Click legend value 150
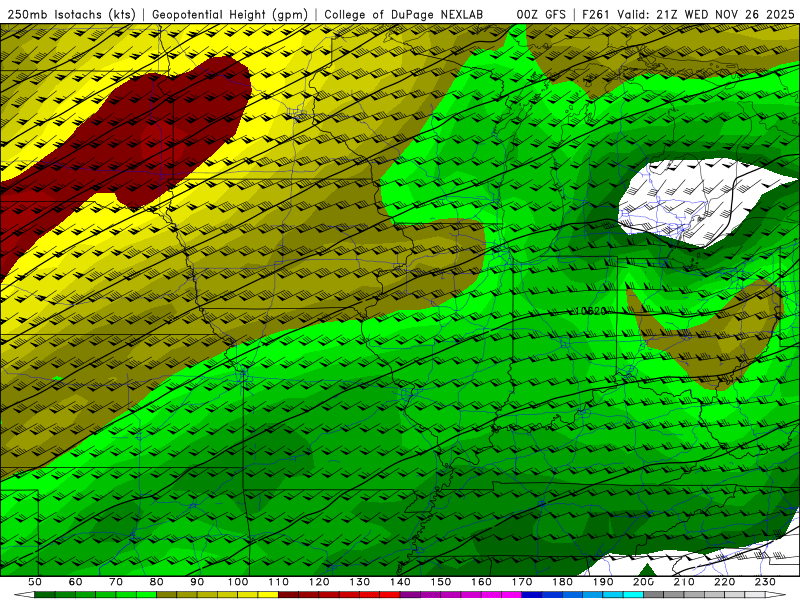800x600 pixels. (x=440, y=582)
